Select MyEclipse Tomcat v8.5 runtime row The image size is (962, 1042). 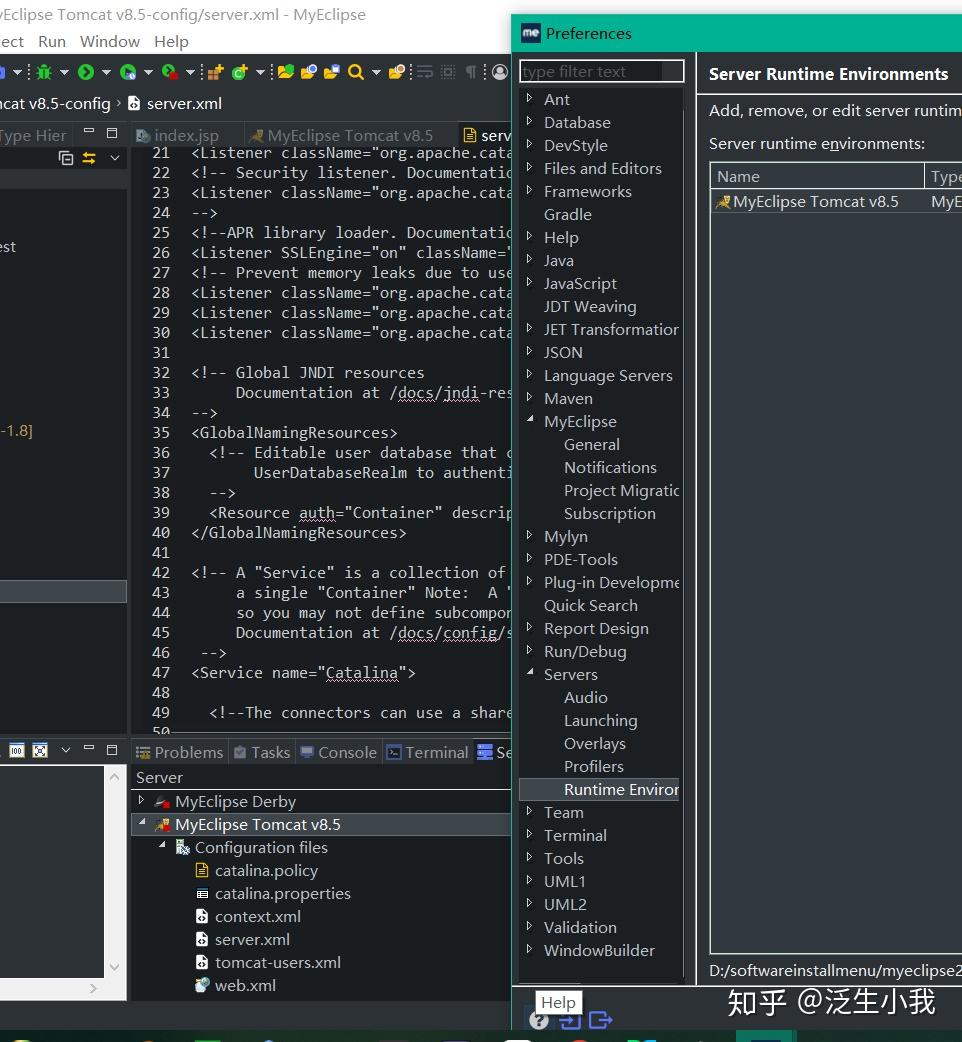(x=815, y=201)
